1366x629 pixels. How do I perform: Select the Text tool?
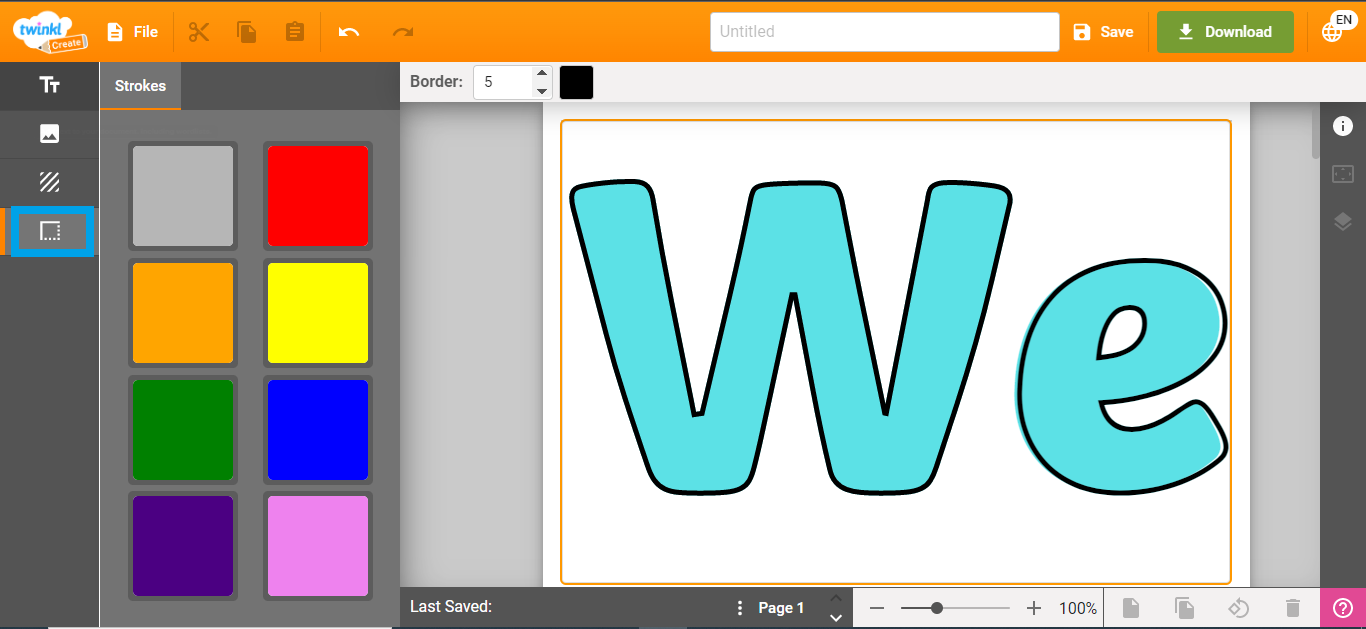coord(49,85)
